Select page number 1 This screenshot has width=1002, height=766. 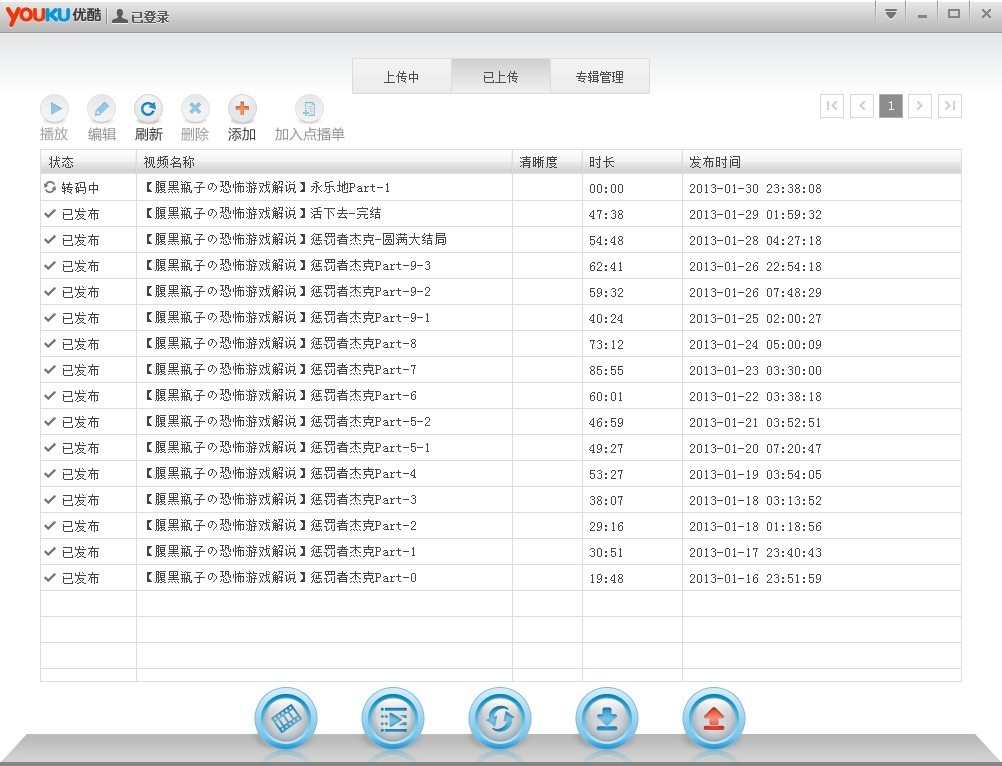[x=891, y=106]
